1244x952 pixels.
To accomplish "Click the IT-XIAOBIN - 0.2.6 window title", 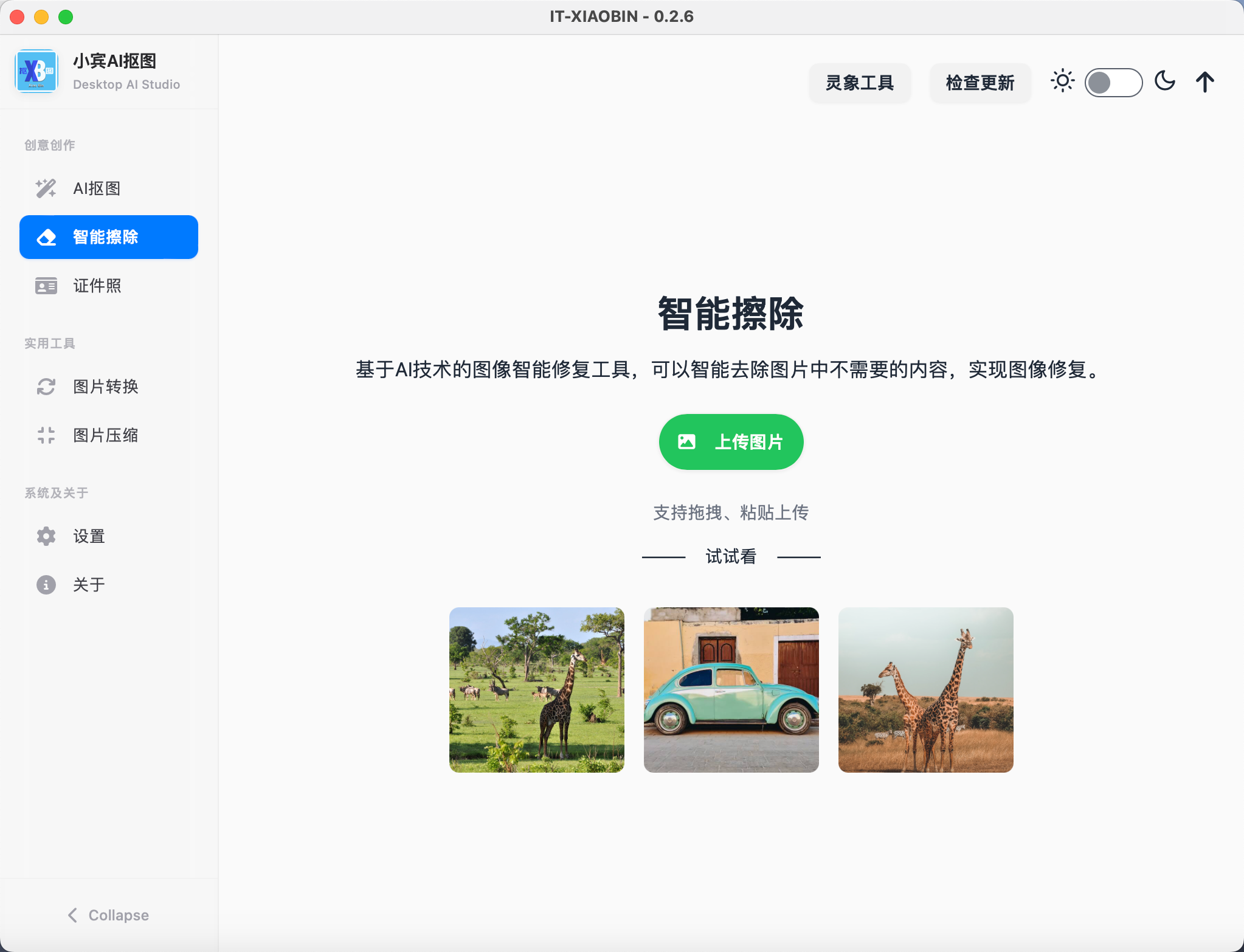I will point(621,16).
